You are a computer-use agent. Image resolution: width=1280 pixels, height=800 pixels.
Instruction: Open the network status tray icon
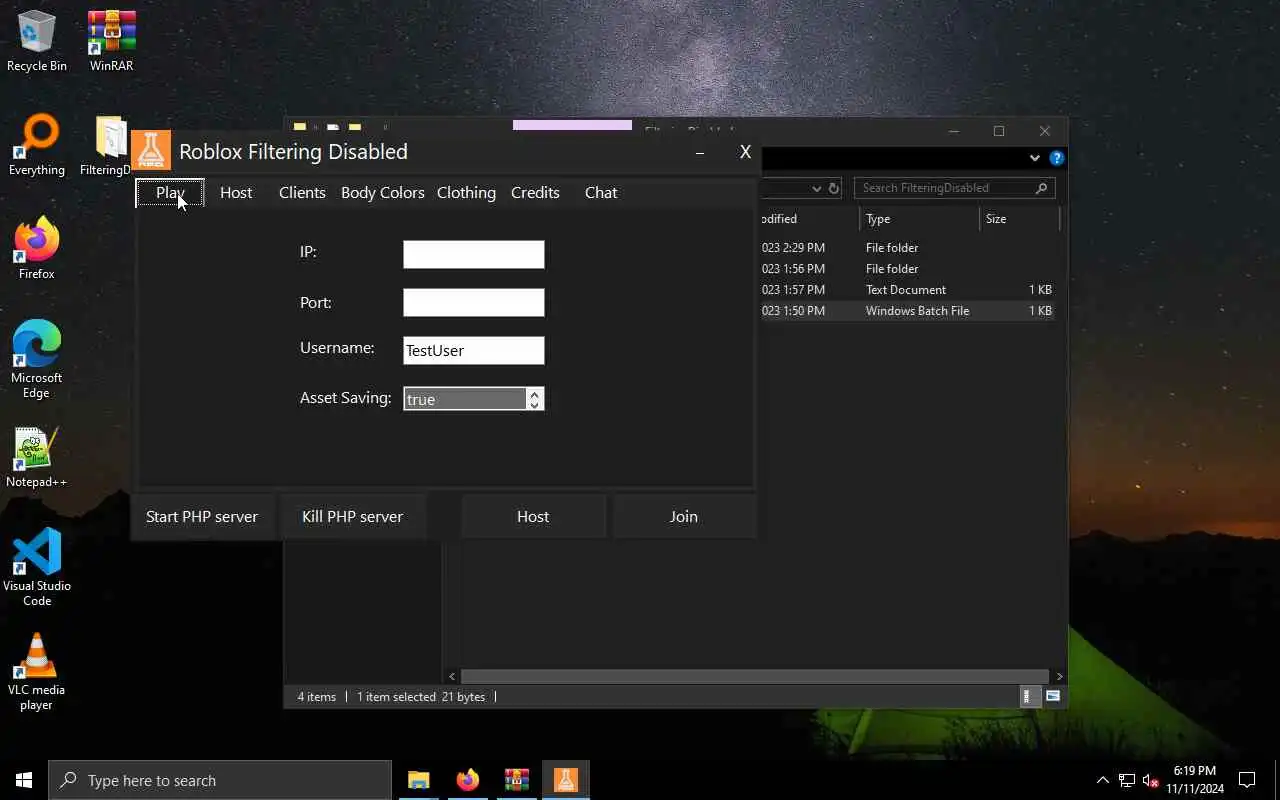click(x=1127, y=780)
